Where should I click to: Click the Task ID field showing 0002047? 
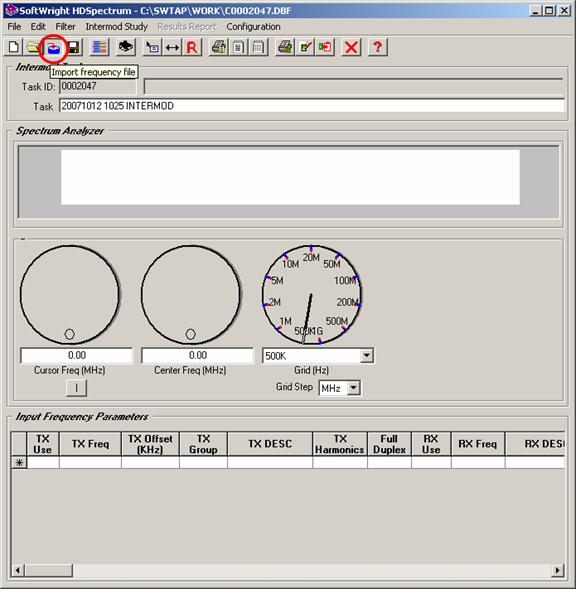point(98,86)
